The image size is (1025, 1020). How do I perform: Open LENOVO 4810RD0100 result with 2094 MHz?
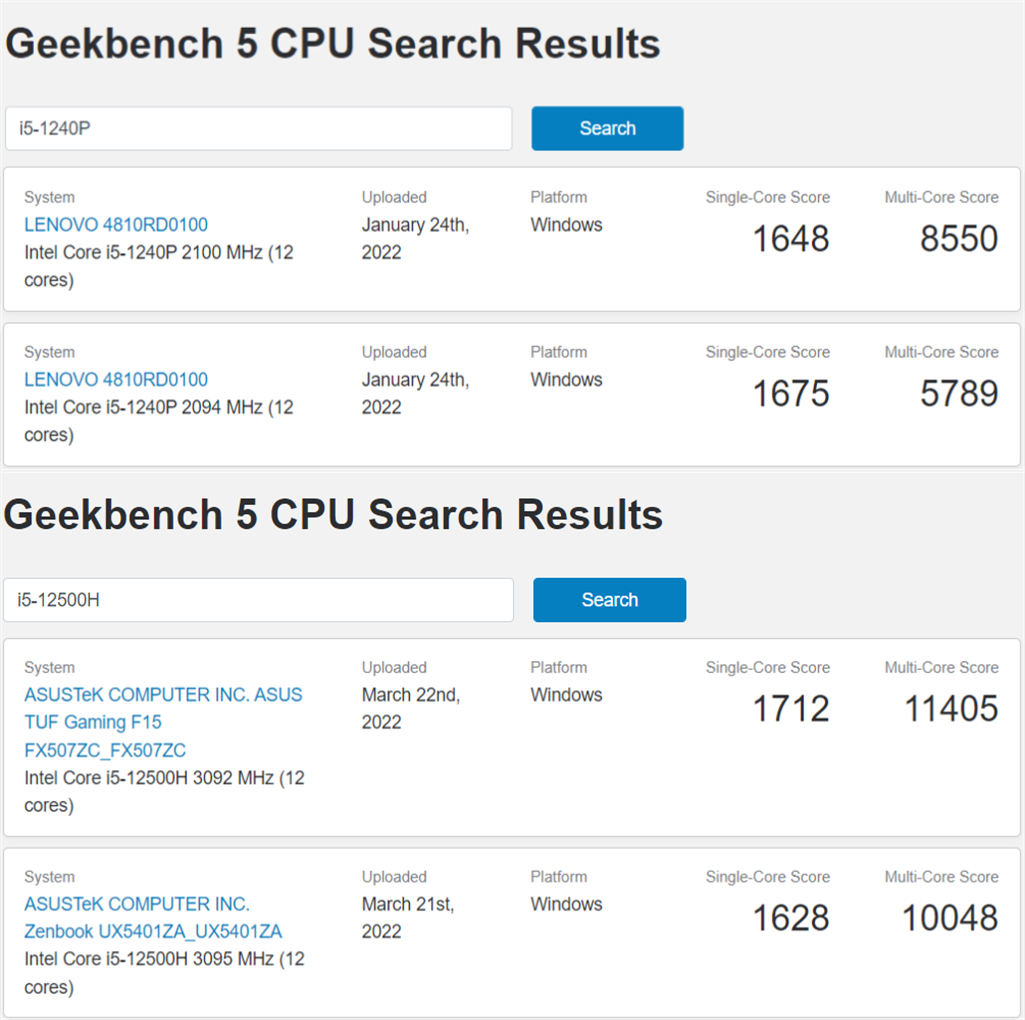[x=116, y=380]
